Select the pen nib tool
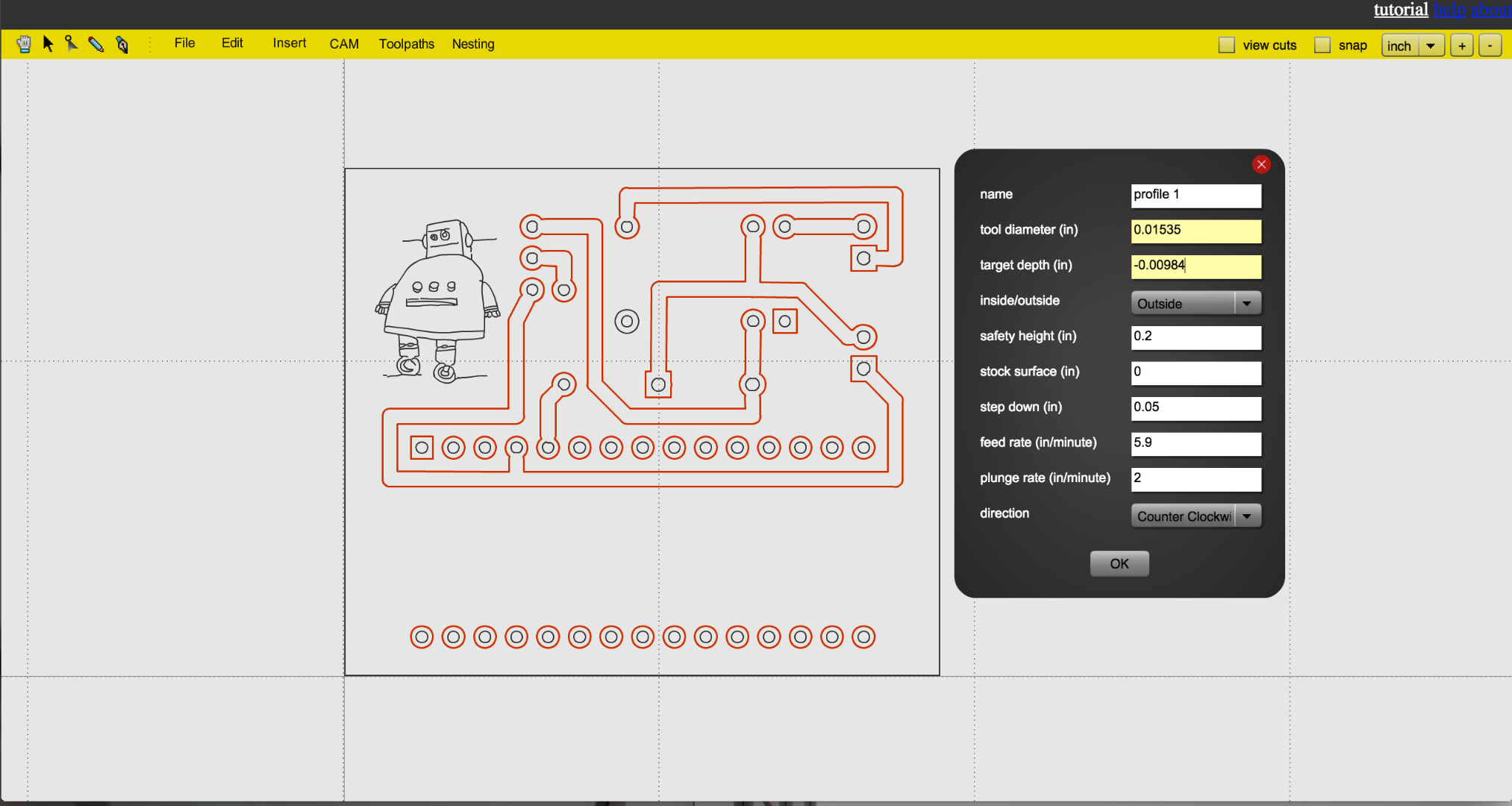 click(x=122, y=45)
